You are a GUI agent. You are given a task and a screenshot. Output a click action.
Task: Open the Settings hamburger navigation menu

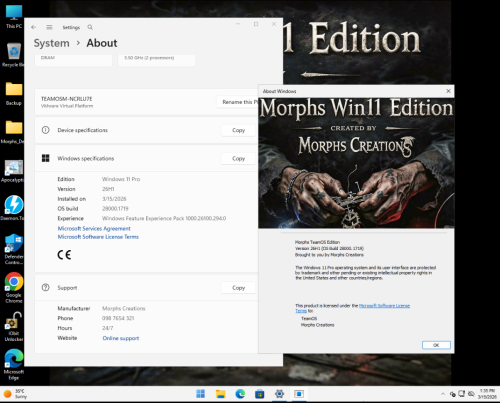[49, 27]
